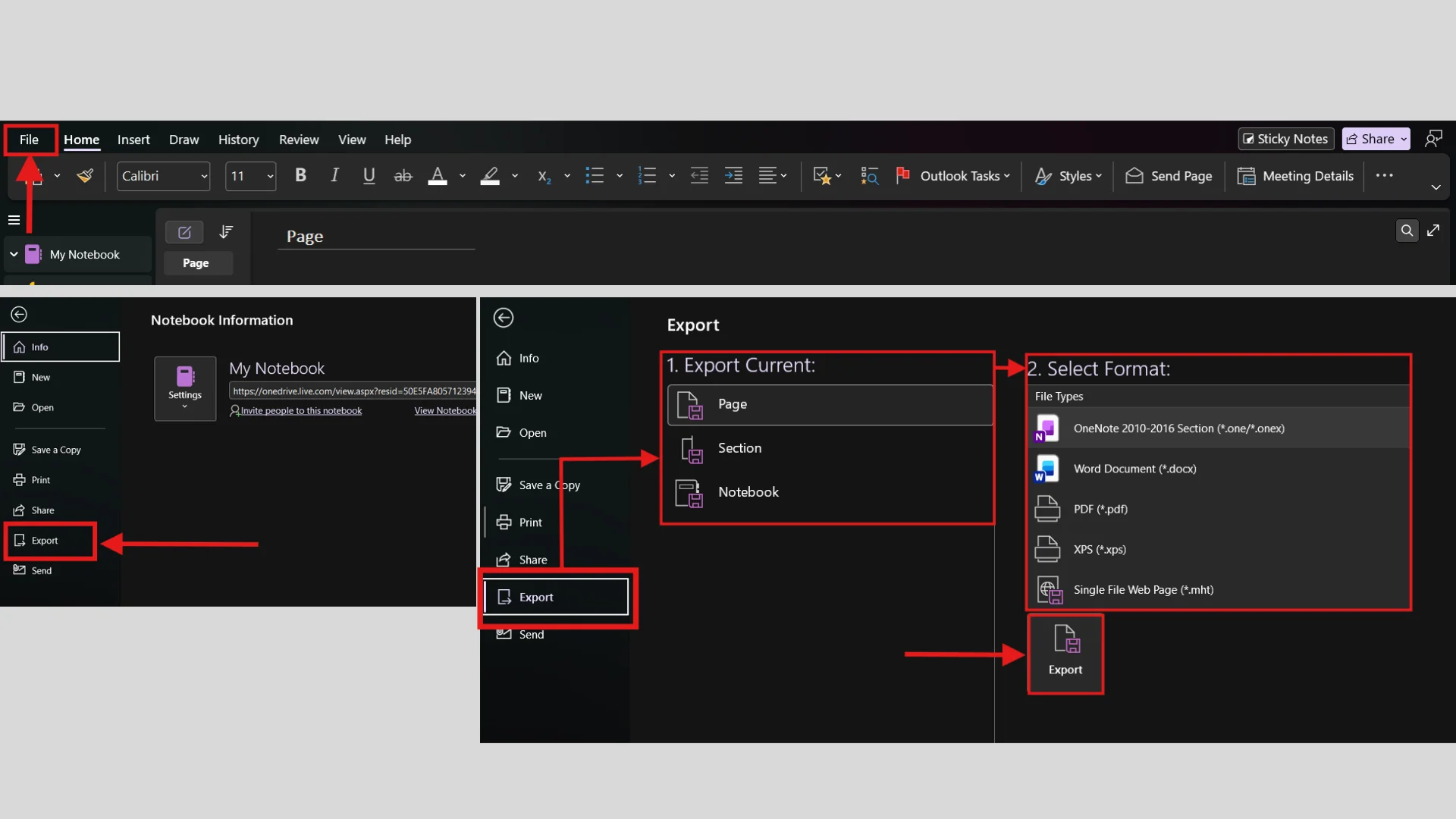Viewport: 1456px width, 819px height.
Task: Click the sort pages icon
Action: tap(226, 232)
